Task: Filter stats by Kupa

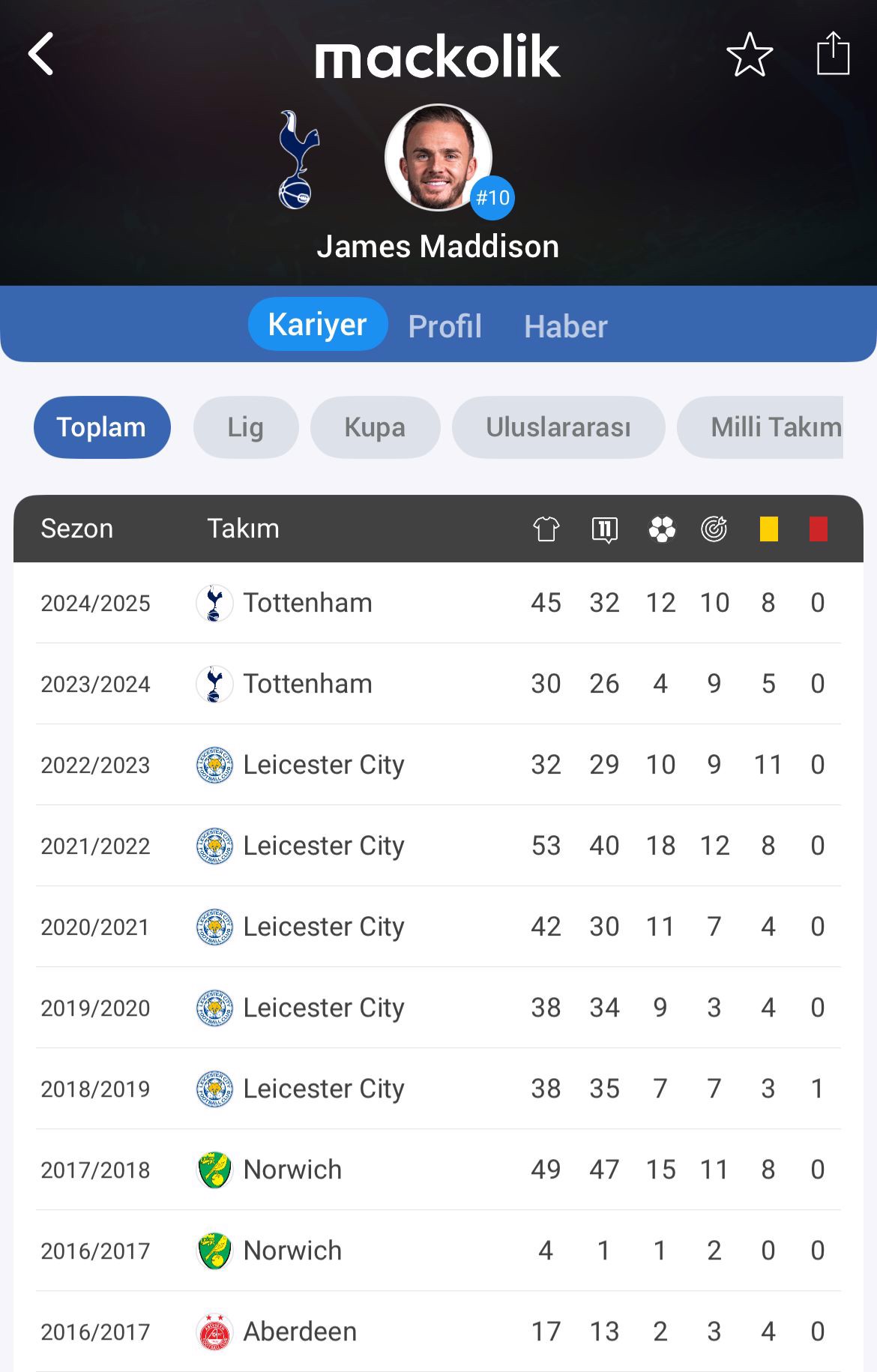Action: 375,427
